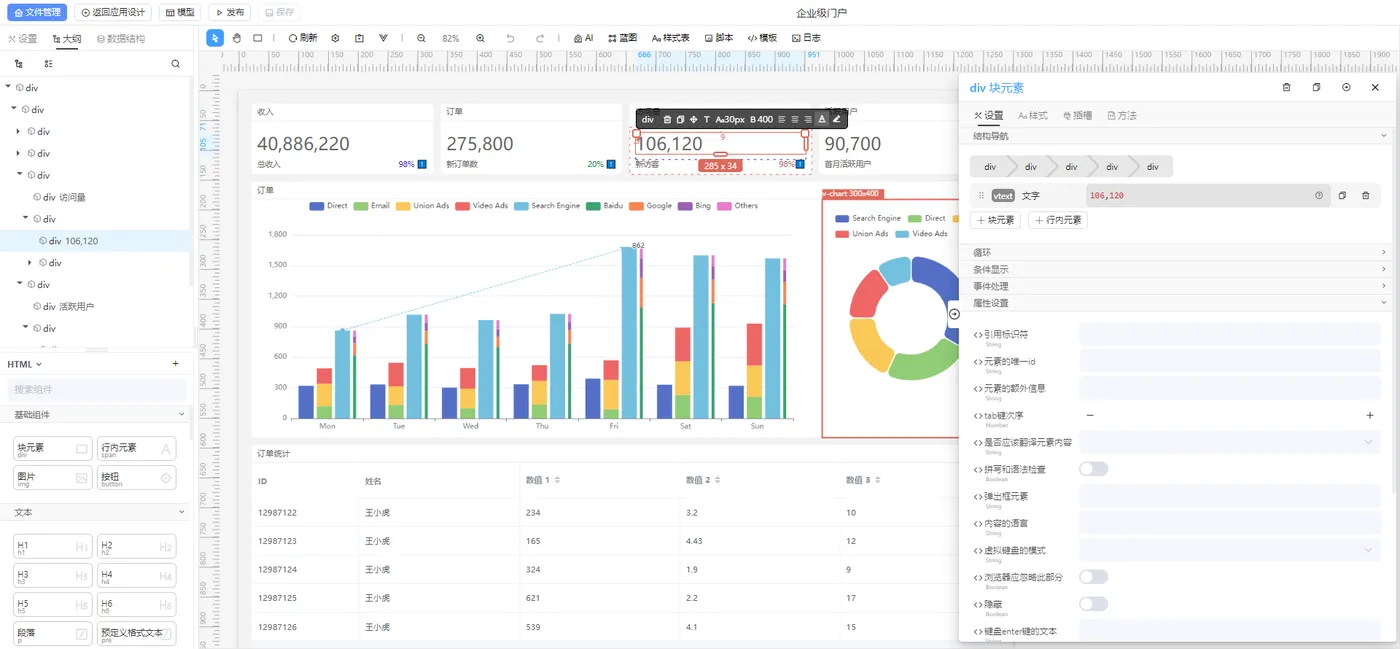Select the pointer selection tool
1400x649 pixels.
[x=215, y=38]
